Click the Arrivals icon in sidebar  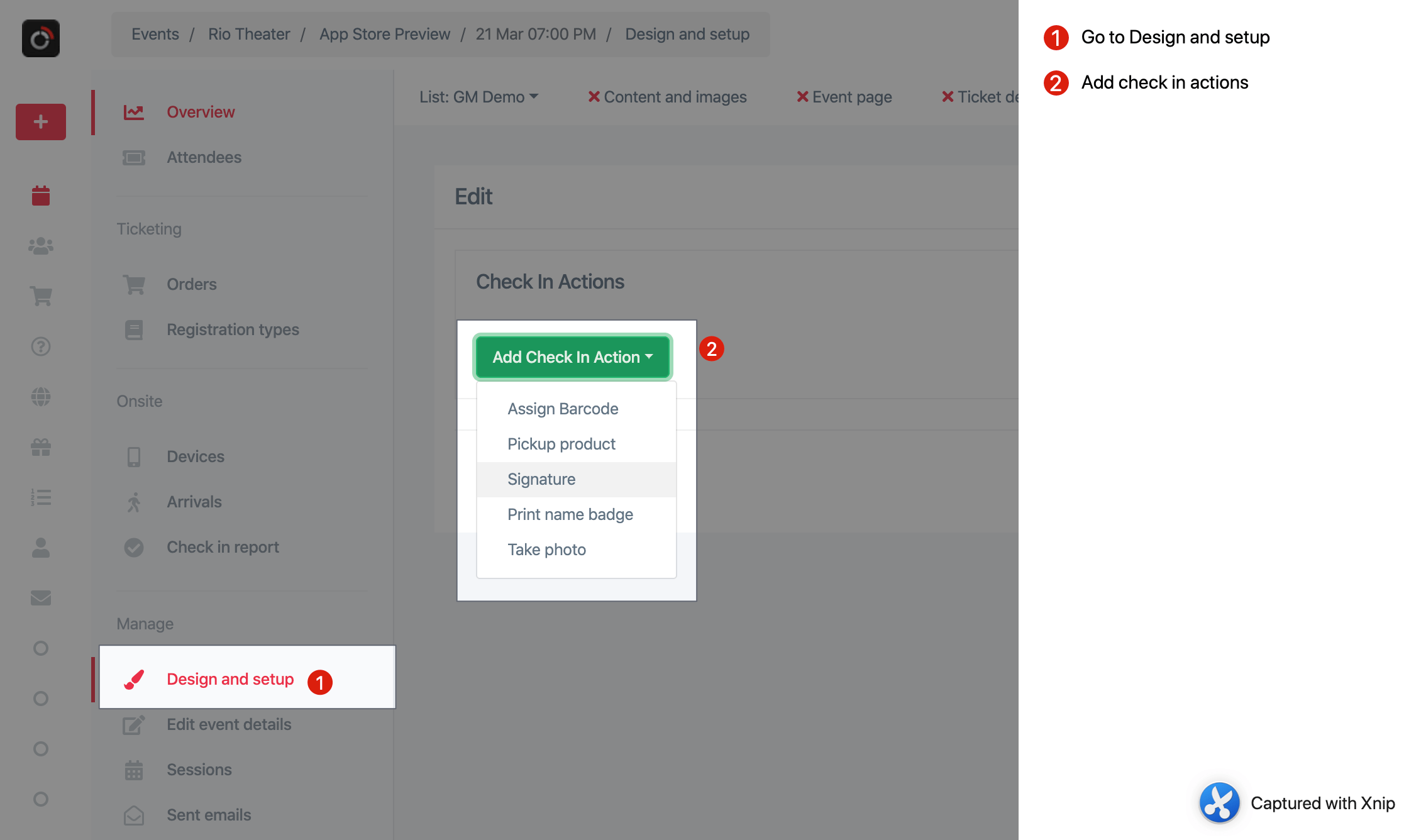tap(133, 501)
